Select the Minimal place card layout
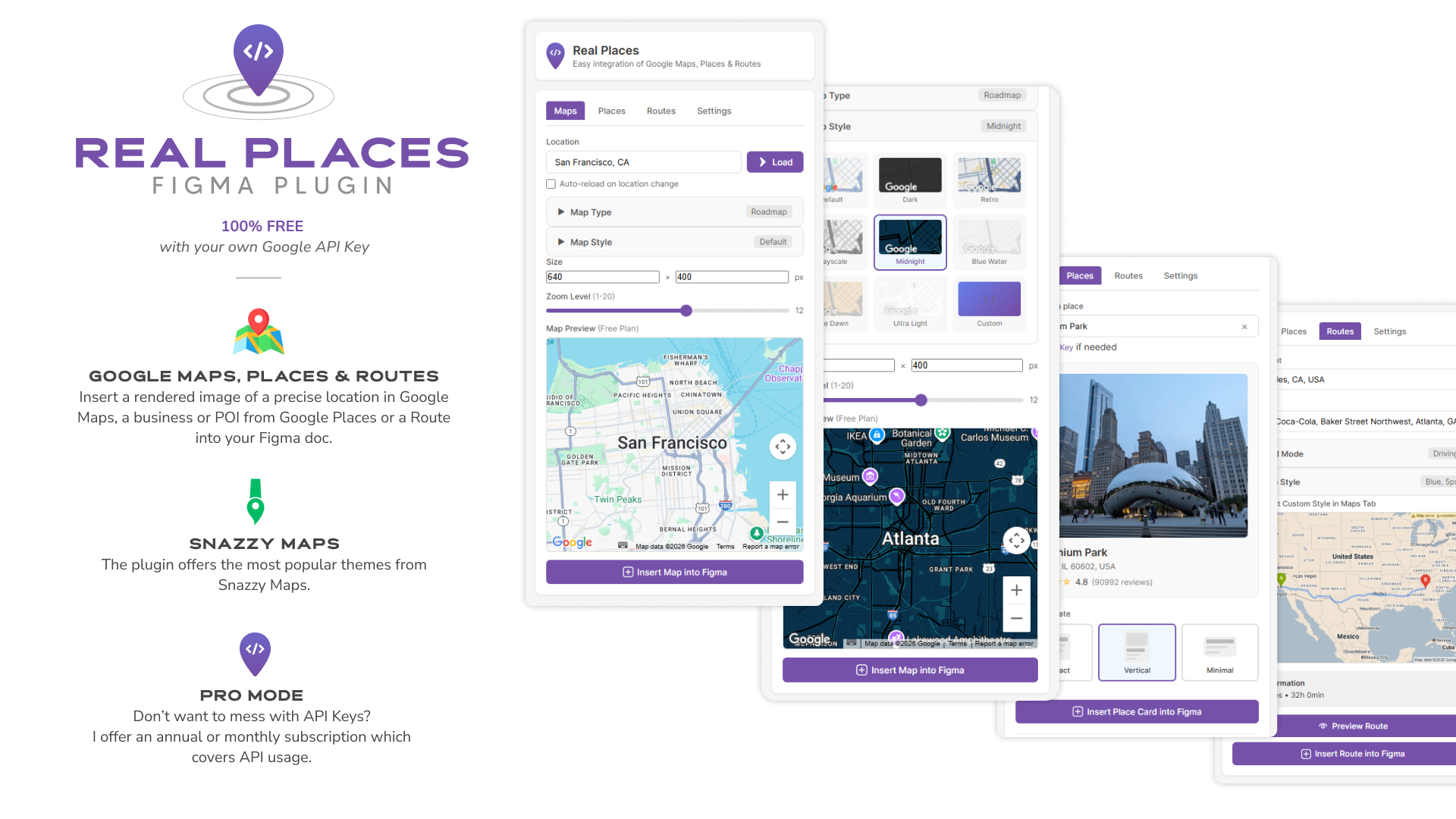The width and height of the screenshot is (1456, 819). pyautogui.click(x=1220, y=652)
